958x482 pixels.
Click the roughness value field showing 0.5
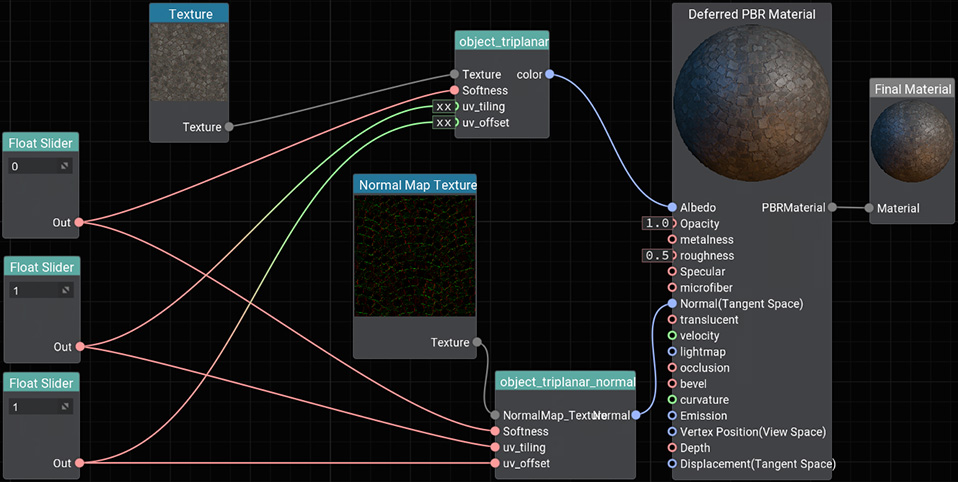tap(656, 256)
